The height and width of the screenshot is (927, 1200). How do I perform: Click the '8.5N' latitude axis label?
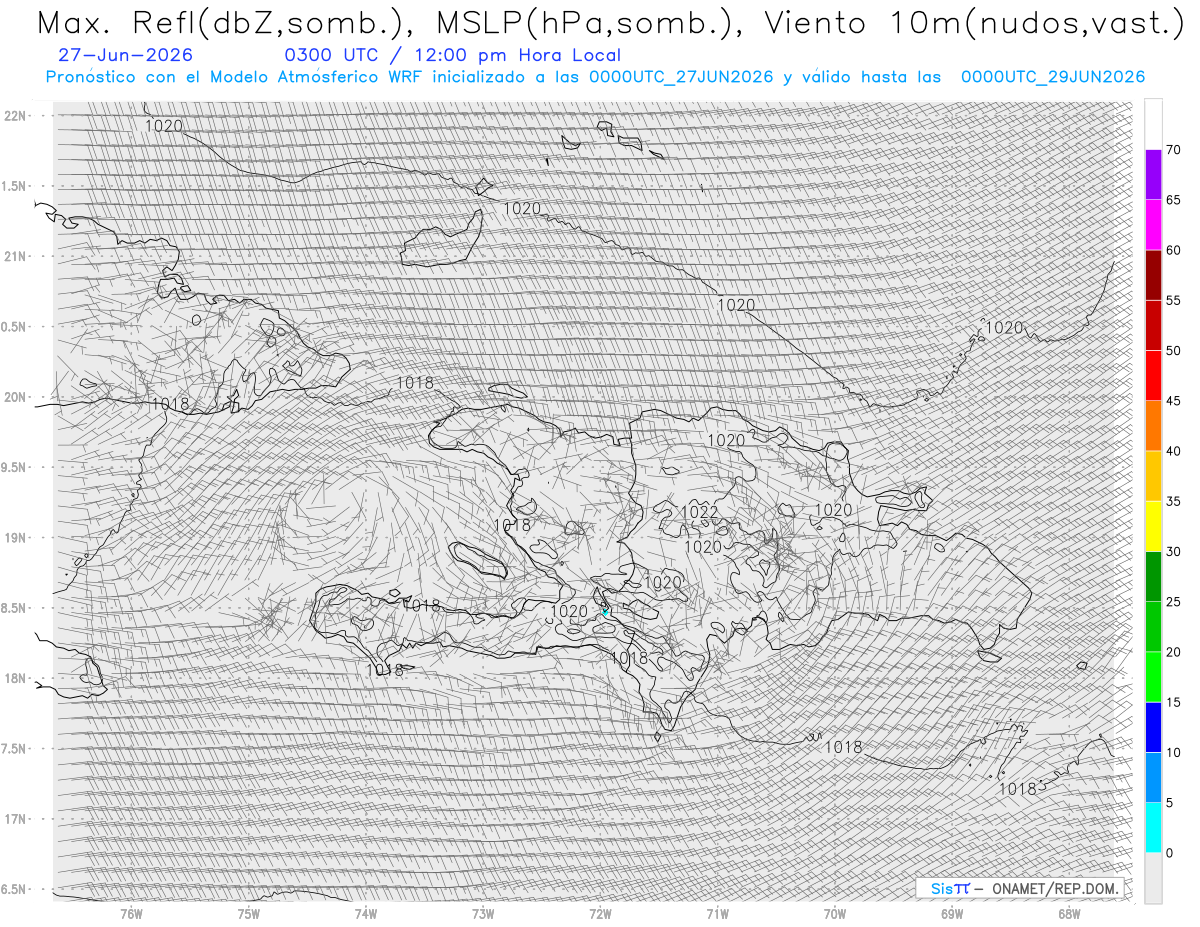point(14,608)
